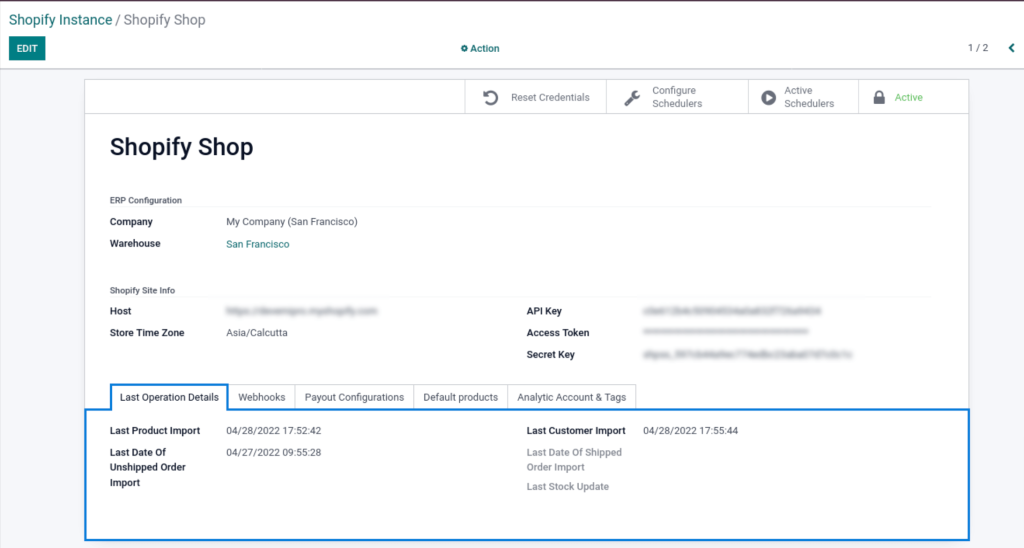Click the Last Product Import label

coord(155,430)
